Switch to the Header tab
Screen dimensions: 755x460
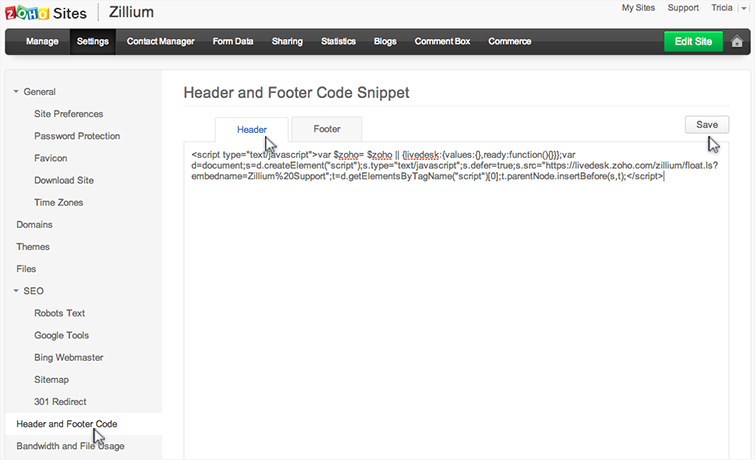tap(251, 130)
